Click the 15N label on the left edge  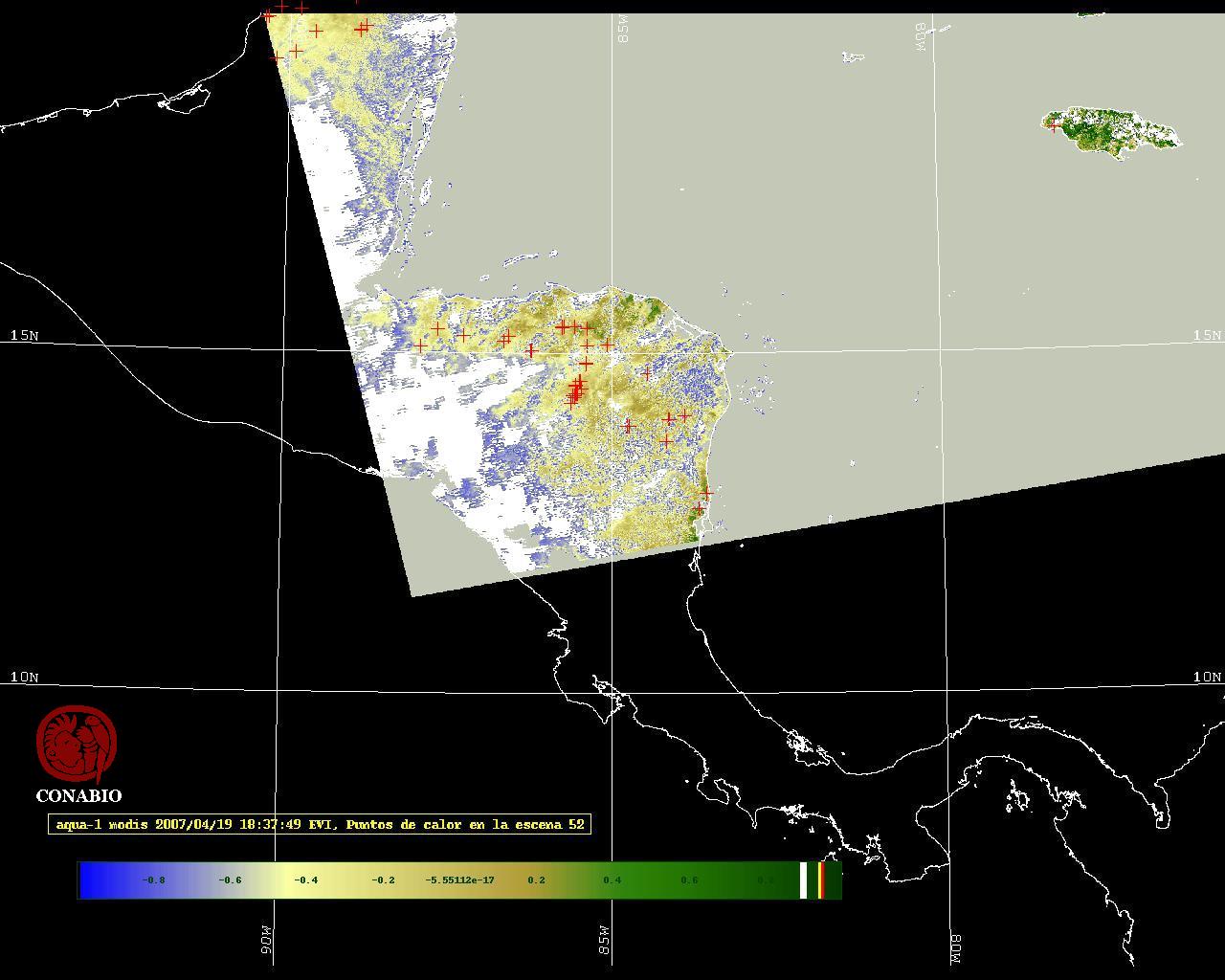[x=24, y=335]
